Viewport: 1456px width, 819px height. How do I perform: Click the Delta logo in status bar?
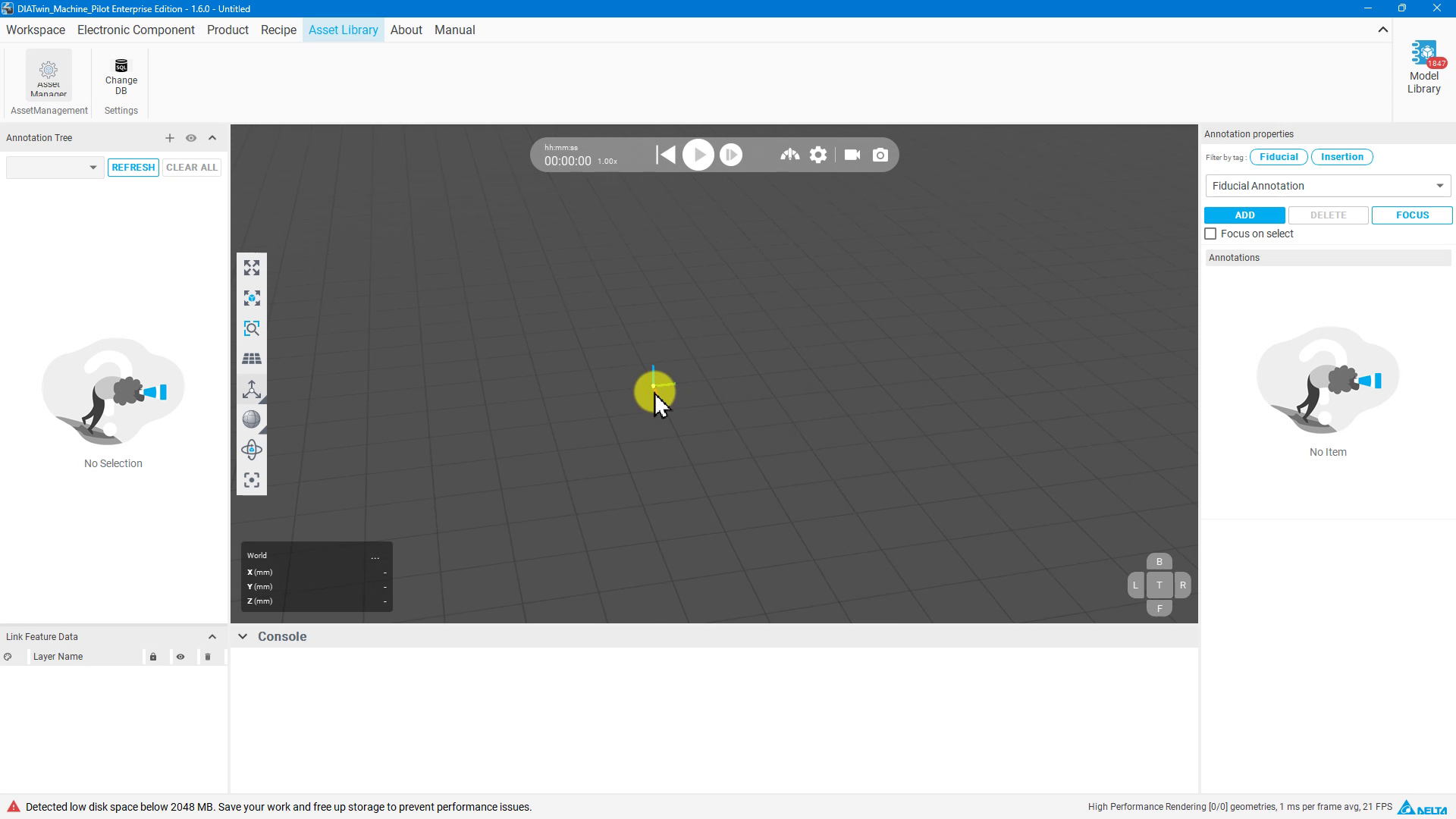1422,807
